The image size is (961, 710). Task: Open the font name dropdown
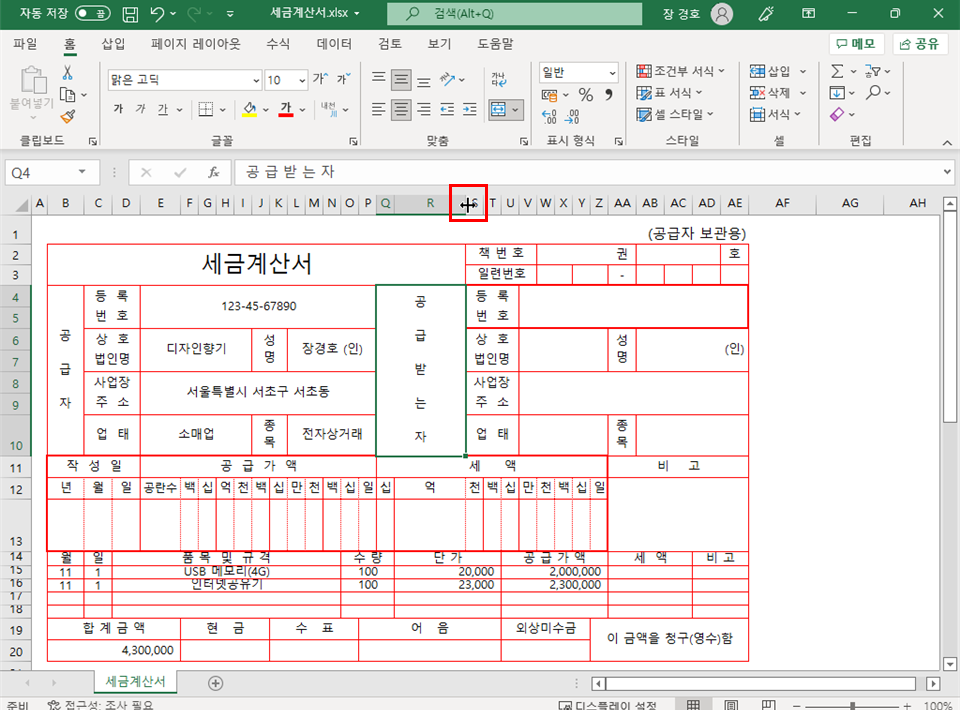[256, 80]
